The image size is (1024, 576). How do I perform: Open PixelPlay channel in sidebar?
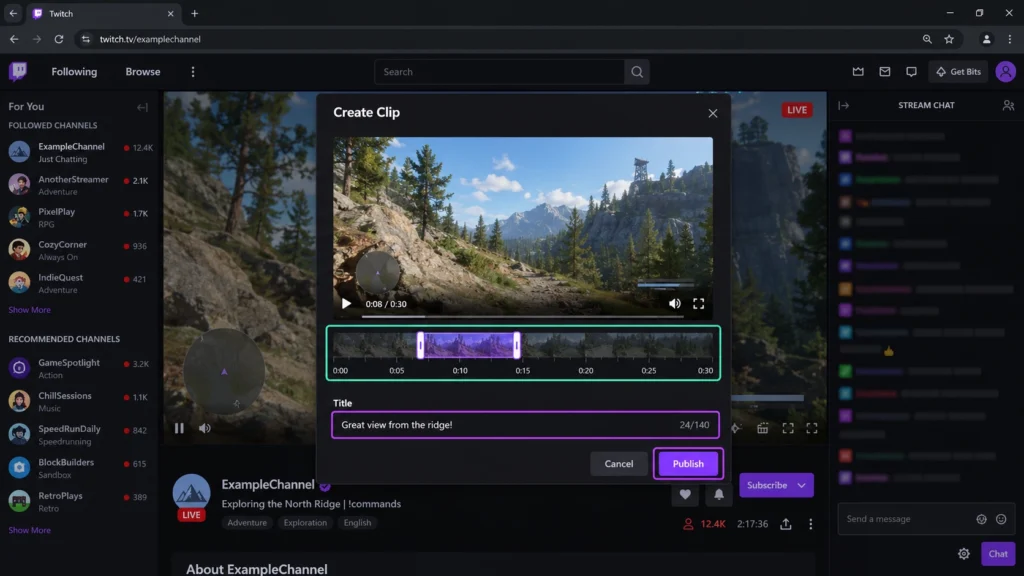click(x=80, y=217)
